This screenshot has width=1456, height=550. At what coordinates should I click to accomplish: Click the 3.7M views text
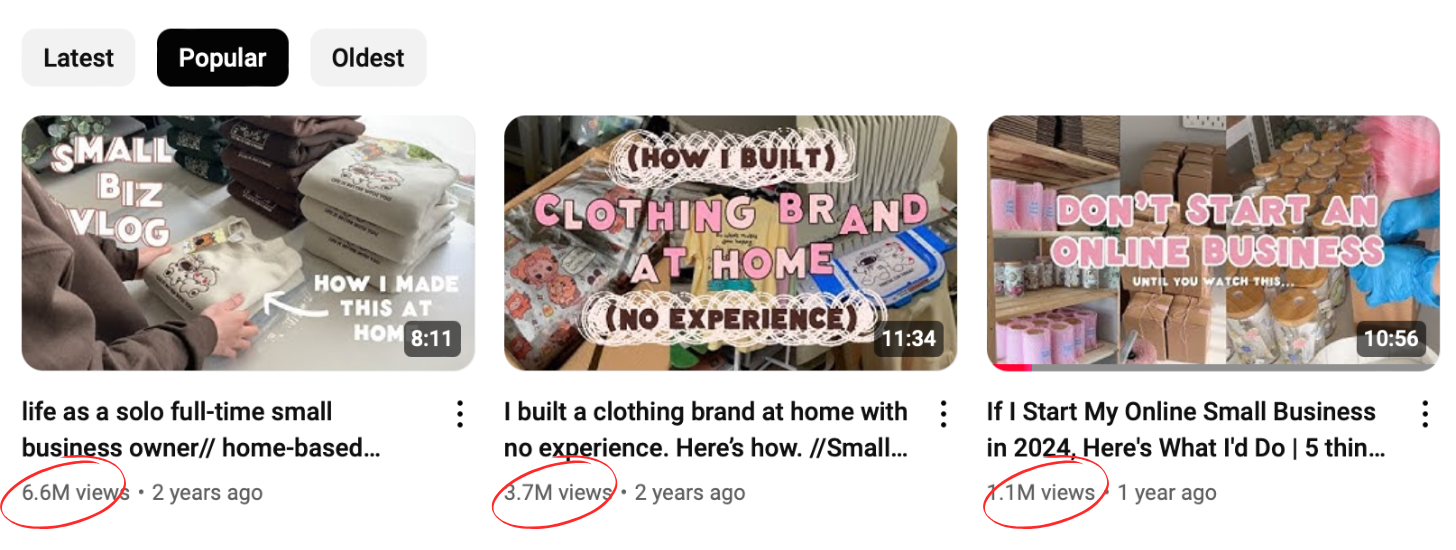(x=558, y=493)
